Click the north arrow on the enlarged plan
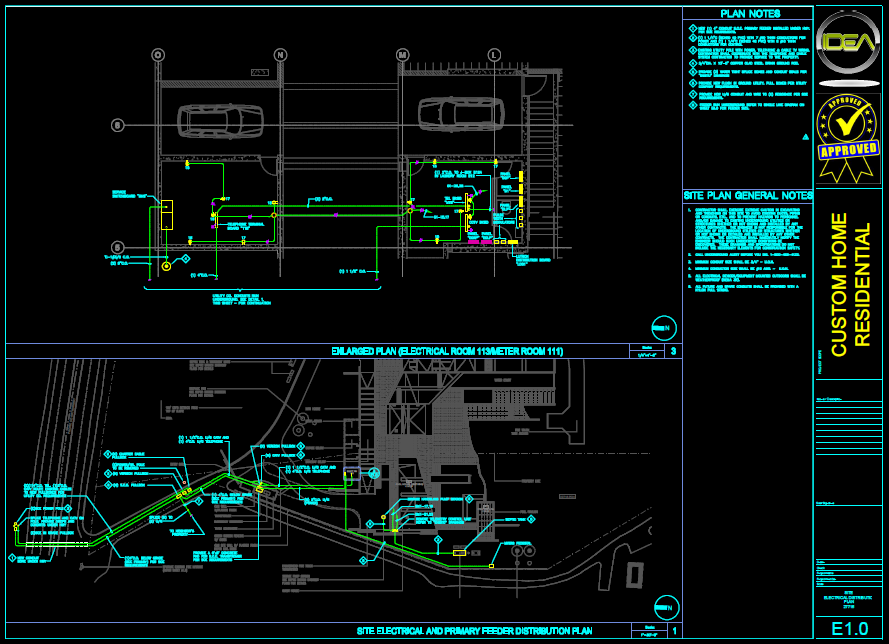Viewport: 889px width, 644px height. [662, 325]
